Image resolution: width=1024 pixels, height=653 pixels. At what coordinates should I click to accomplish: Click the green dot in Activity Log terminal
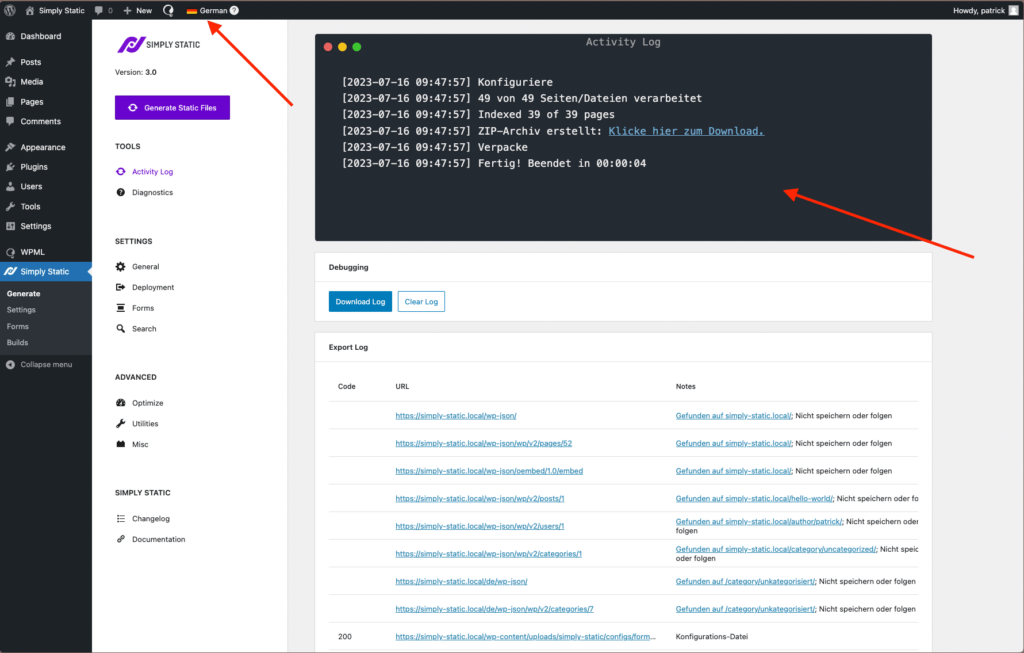[357, 47]
